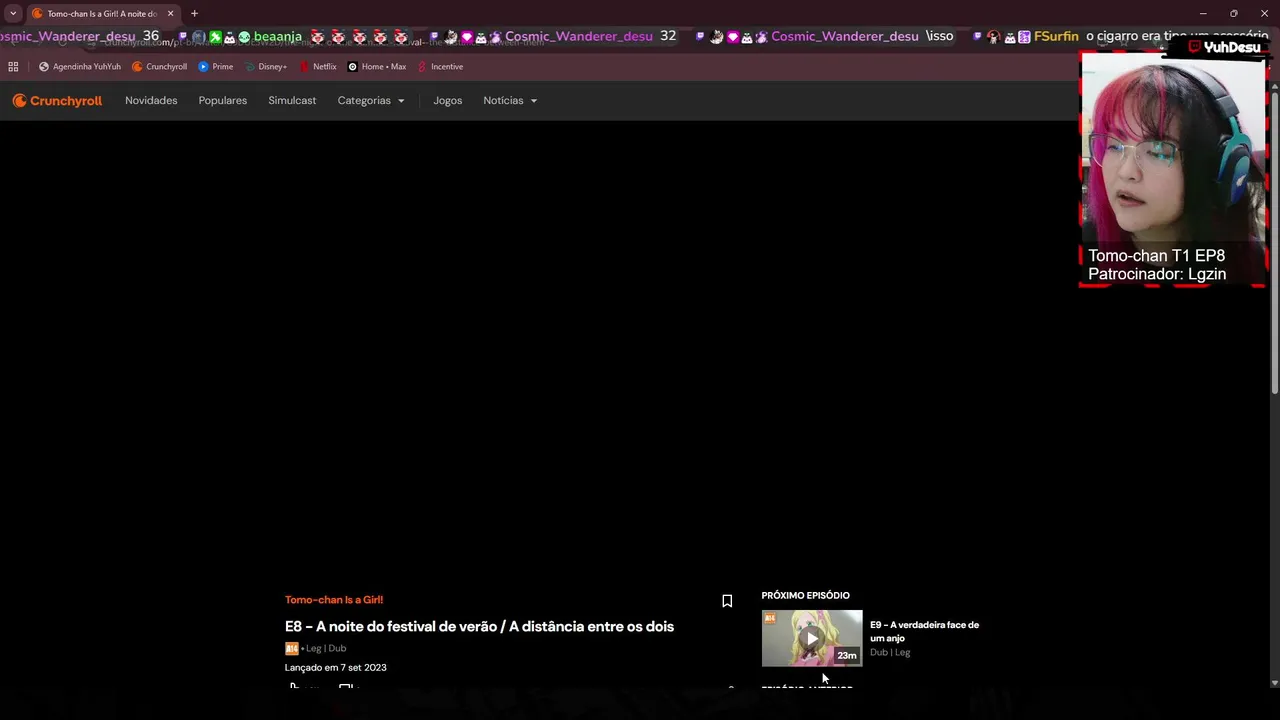Click the A14 age rating badge under the episode title

291,648
